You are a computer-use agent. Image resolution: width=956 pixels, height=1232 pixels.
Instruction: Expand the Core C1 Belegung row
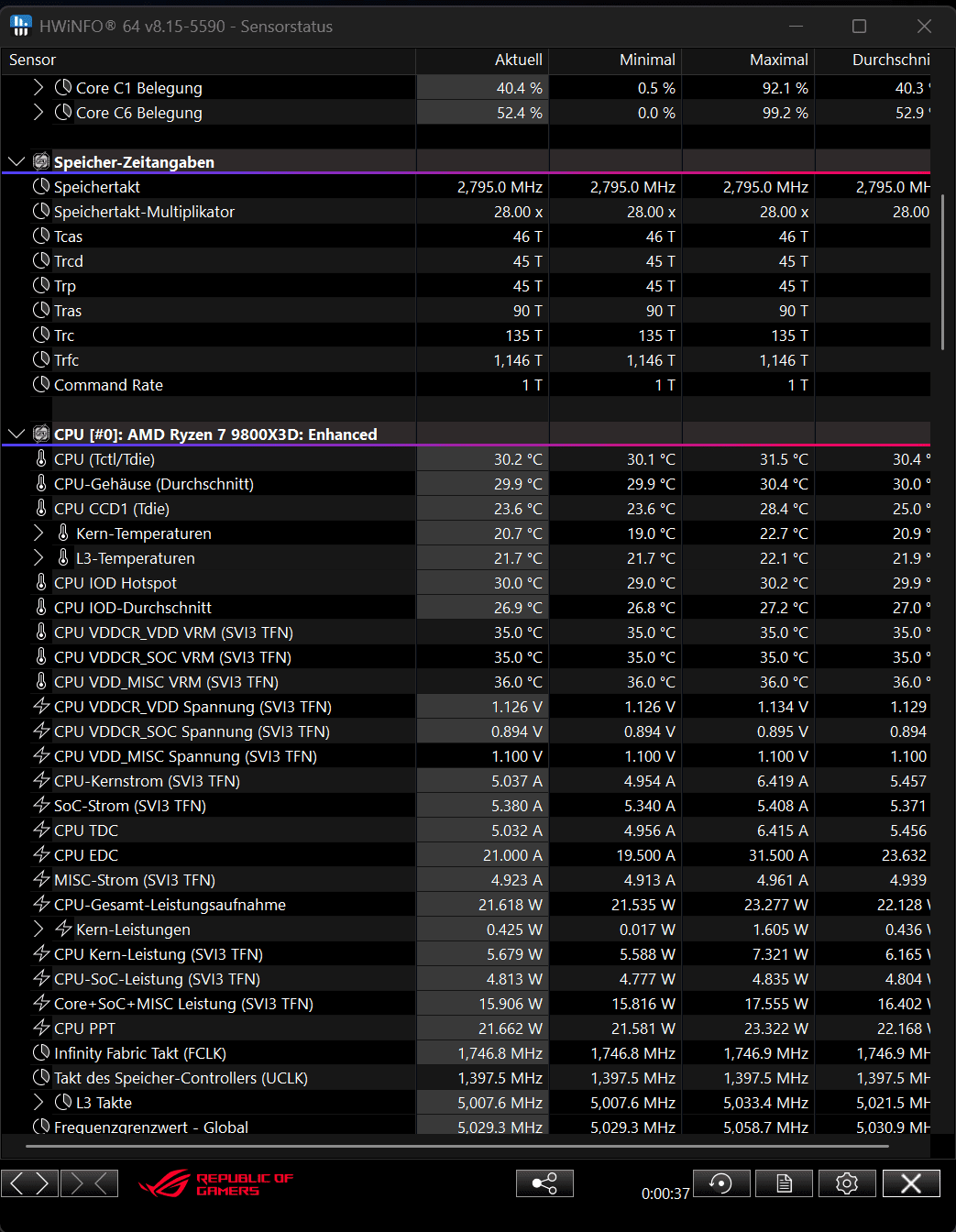tap(38, 88)
